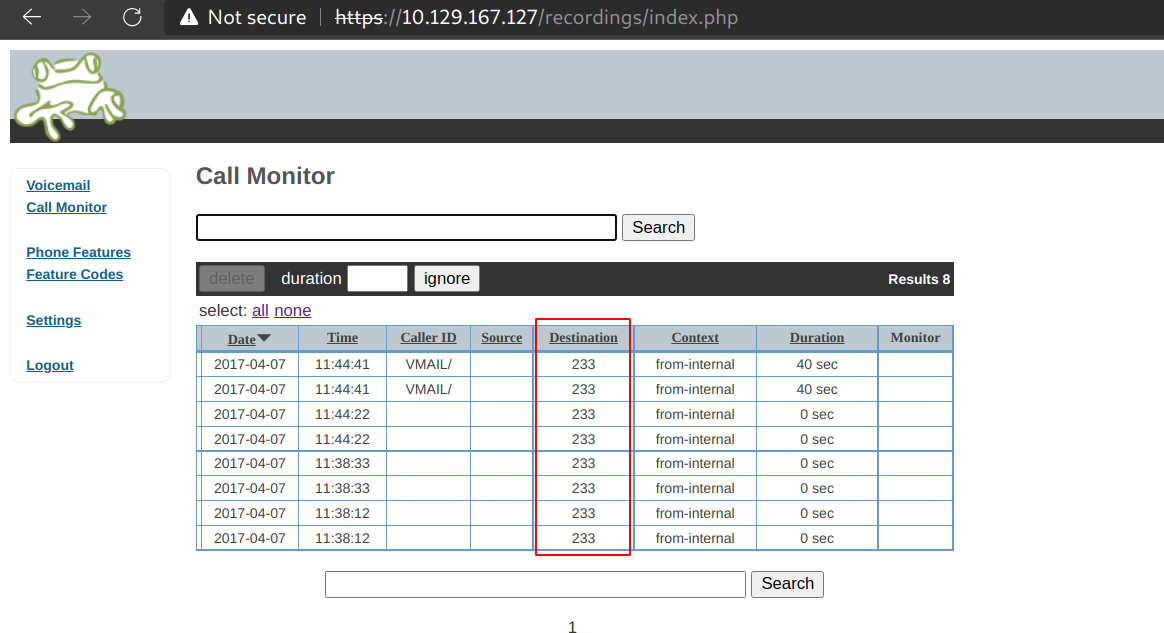Open Settings from the sidebar
The image size is (1164, 633).
point(53,320)
